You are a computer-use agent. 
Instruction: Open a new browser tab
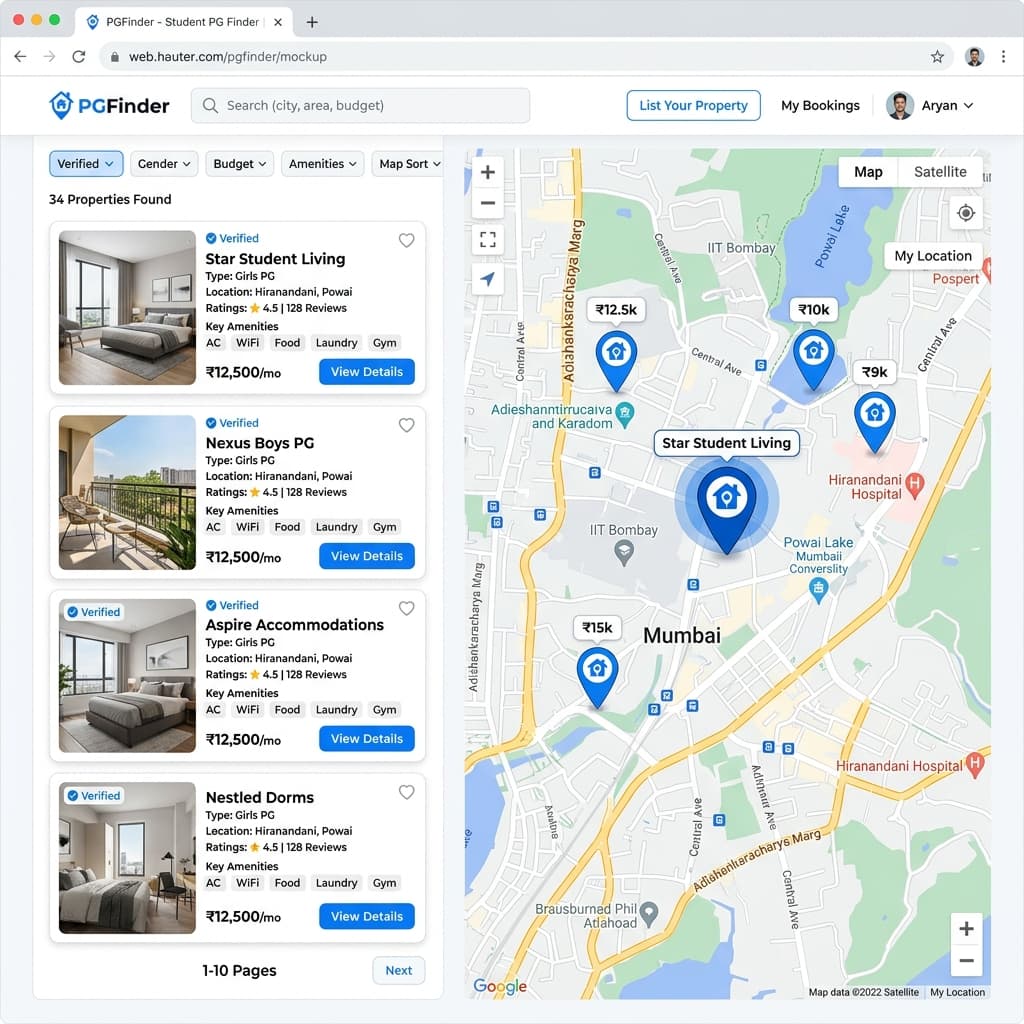(x=312, y=22)
